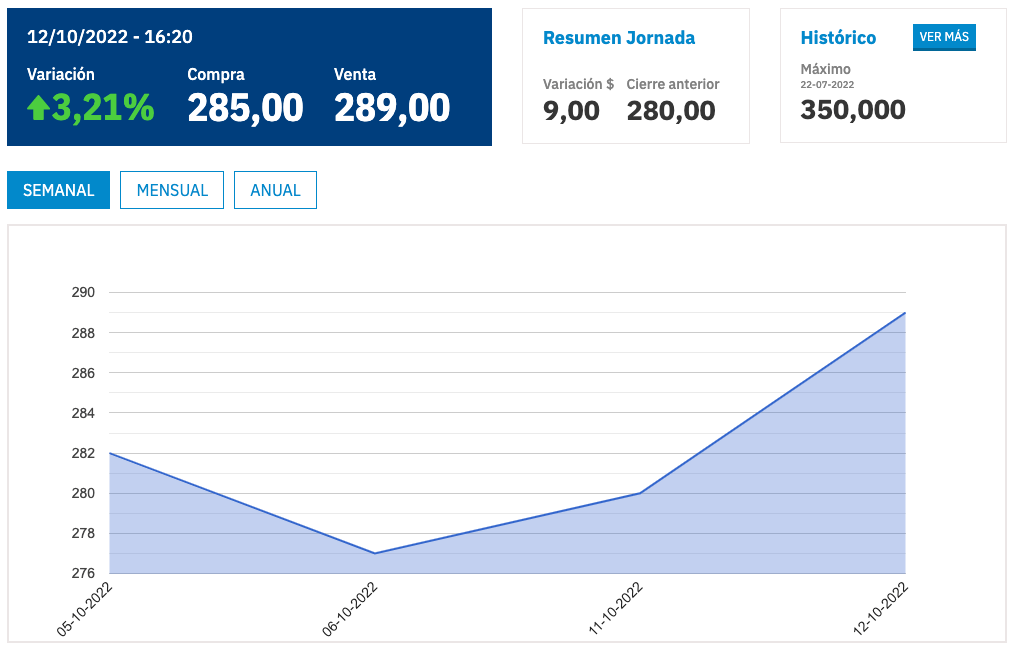Open the ANUAL chart tab

(x=275, y=190)
